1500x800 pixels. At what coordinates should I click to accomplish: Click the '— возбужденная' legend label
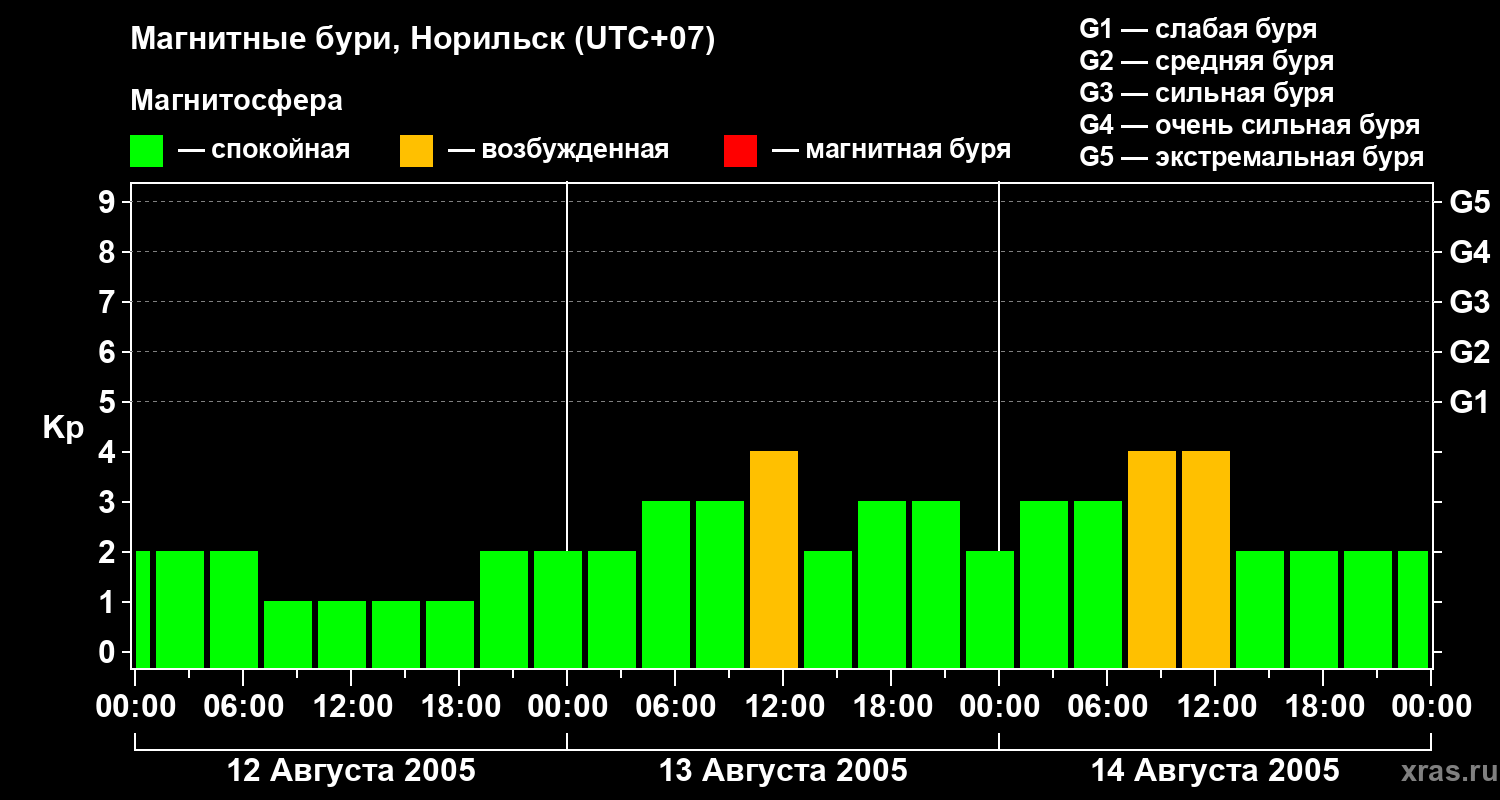click(558, 151)
